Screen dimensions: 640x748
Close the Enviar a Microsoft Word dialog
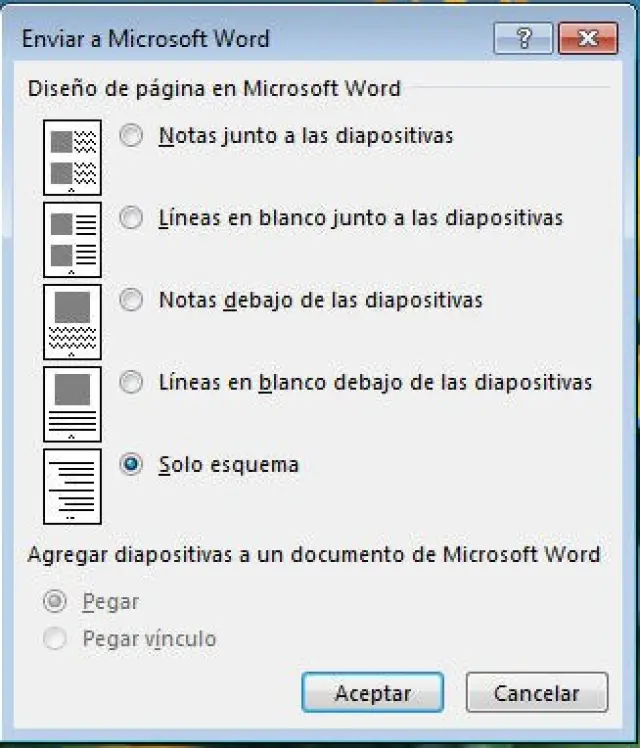point(588,39)
